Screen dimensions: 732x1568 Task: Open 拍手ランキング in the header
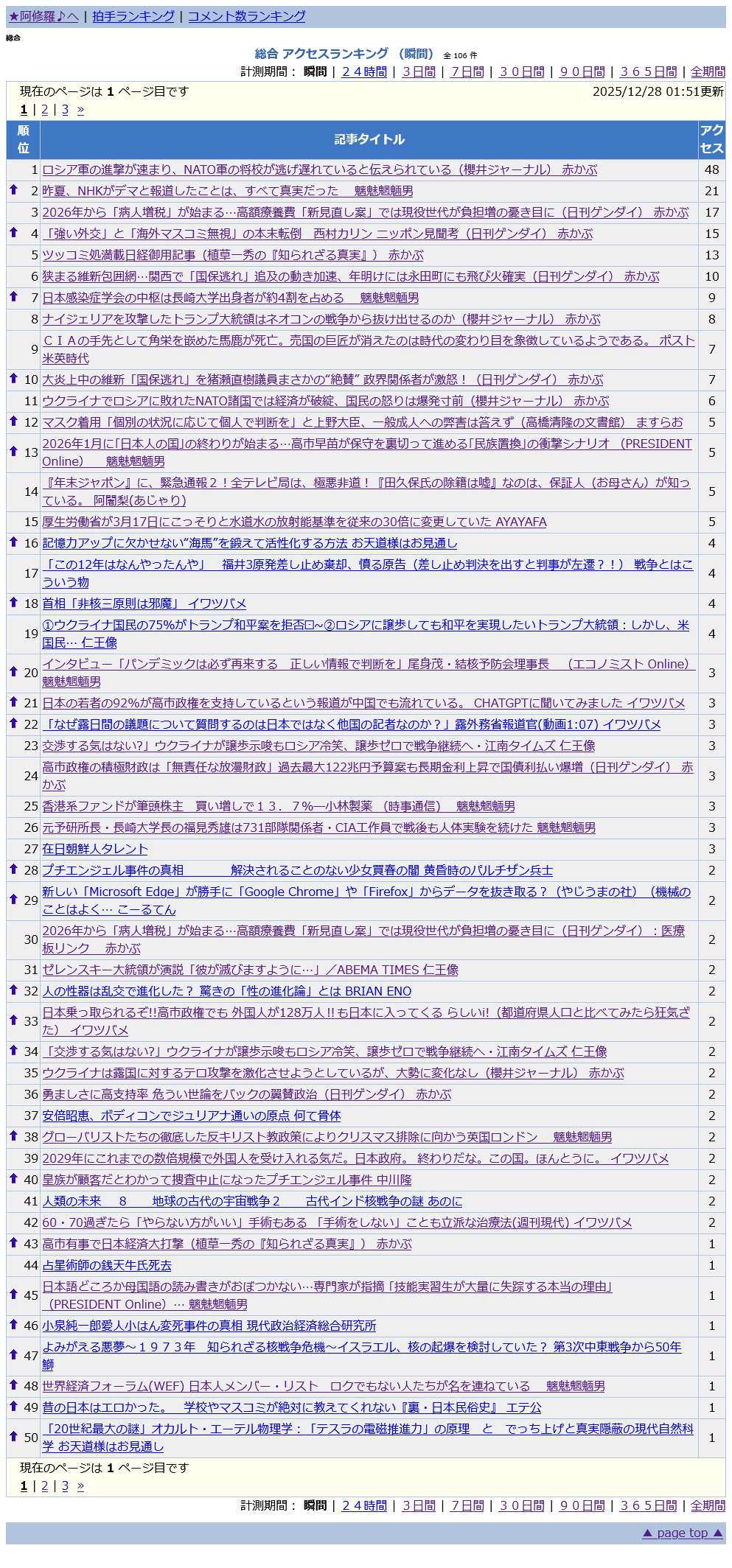(133, 16)
